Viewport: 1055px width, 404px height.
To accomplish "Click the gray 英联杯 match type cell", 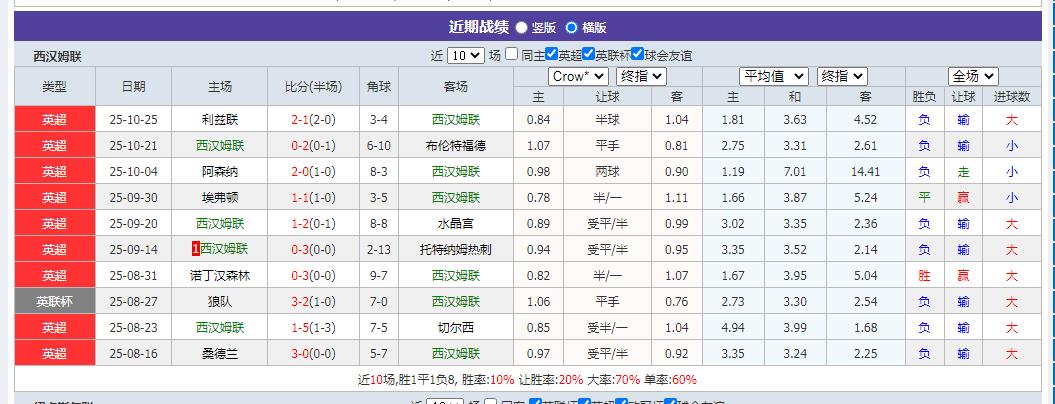I will click(x=54, y=301).
